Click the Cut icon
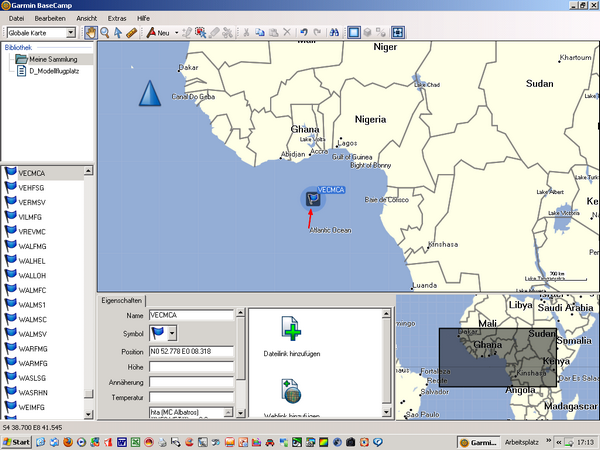600x450 pixels. (x=246, y=33)
